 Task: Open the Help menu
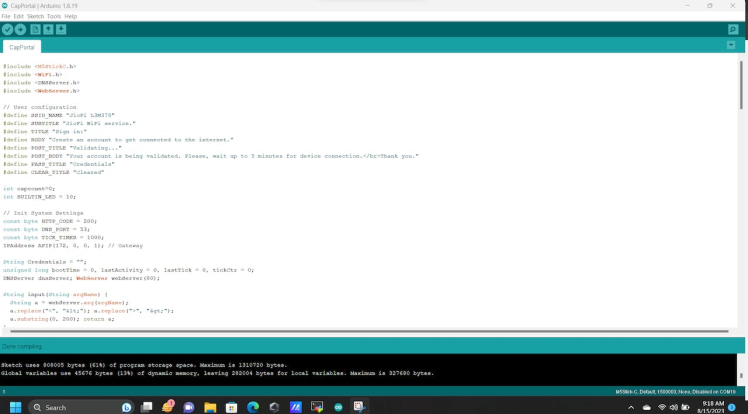[x=71, y=16]
